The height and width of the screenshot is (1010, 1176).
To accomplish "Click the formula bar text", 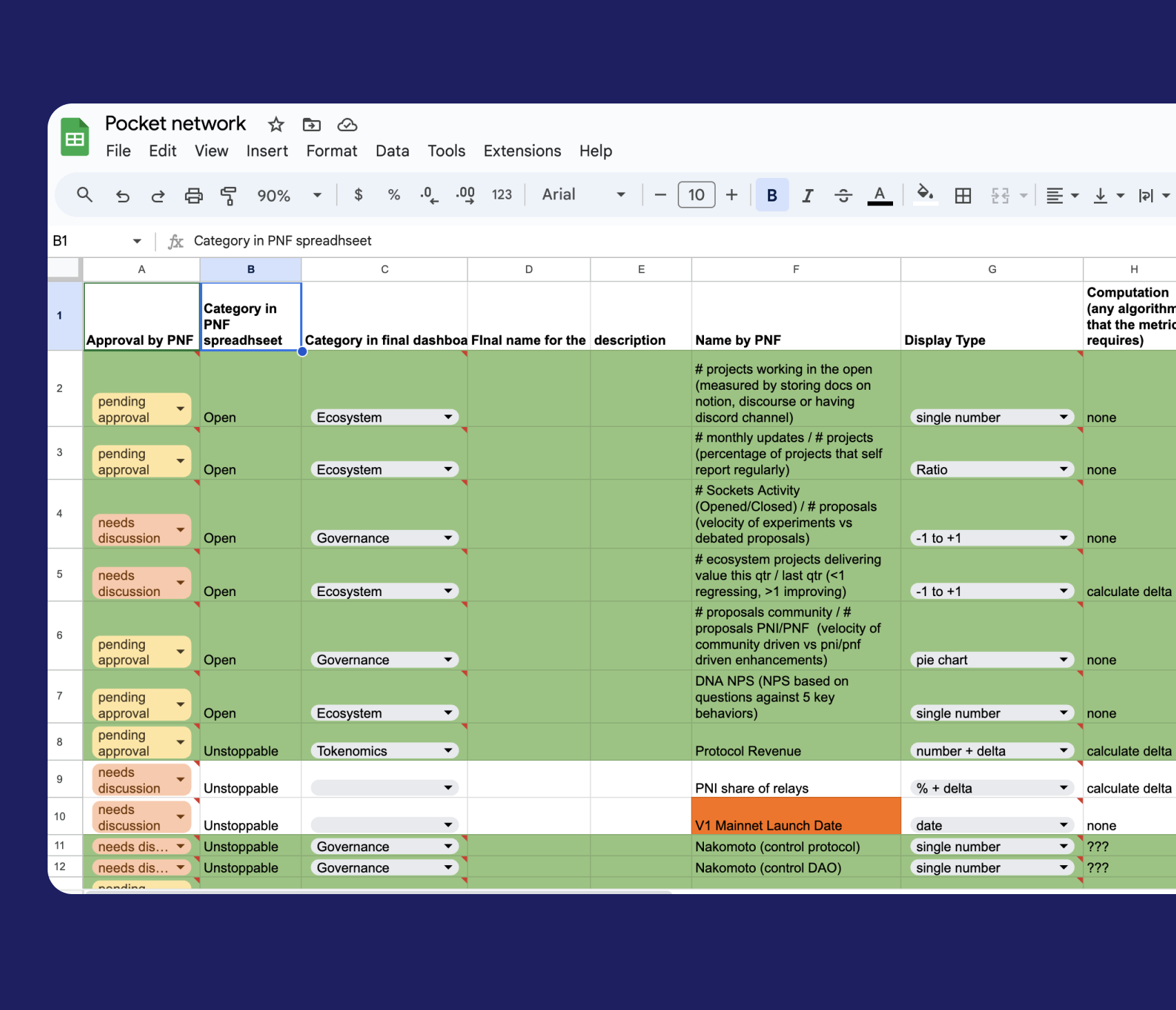I will 282,241.
